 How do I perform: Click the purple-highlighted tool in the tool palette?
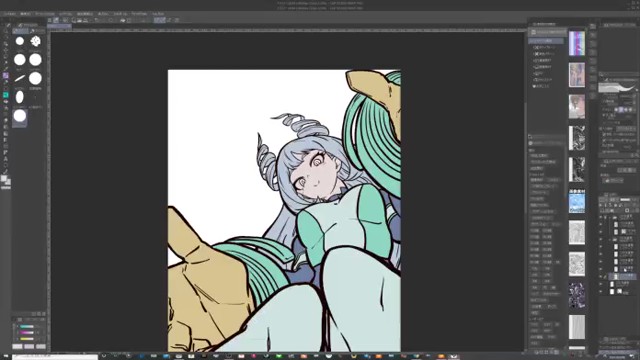tap(5, 76)
